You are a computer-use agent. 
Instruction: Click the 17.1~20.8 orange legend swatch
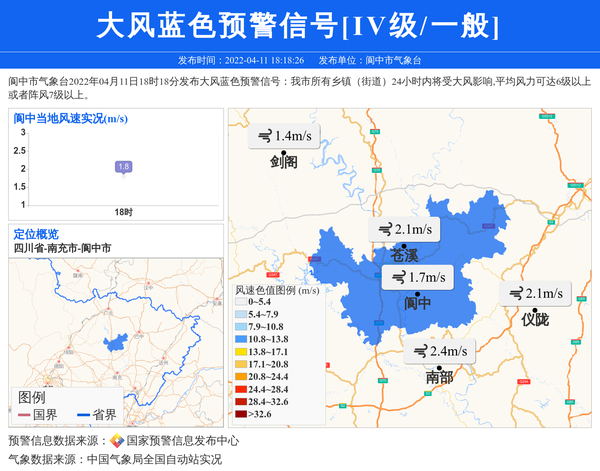(240, 364)
